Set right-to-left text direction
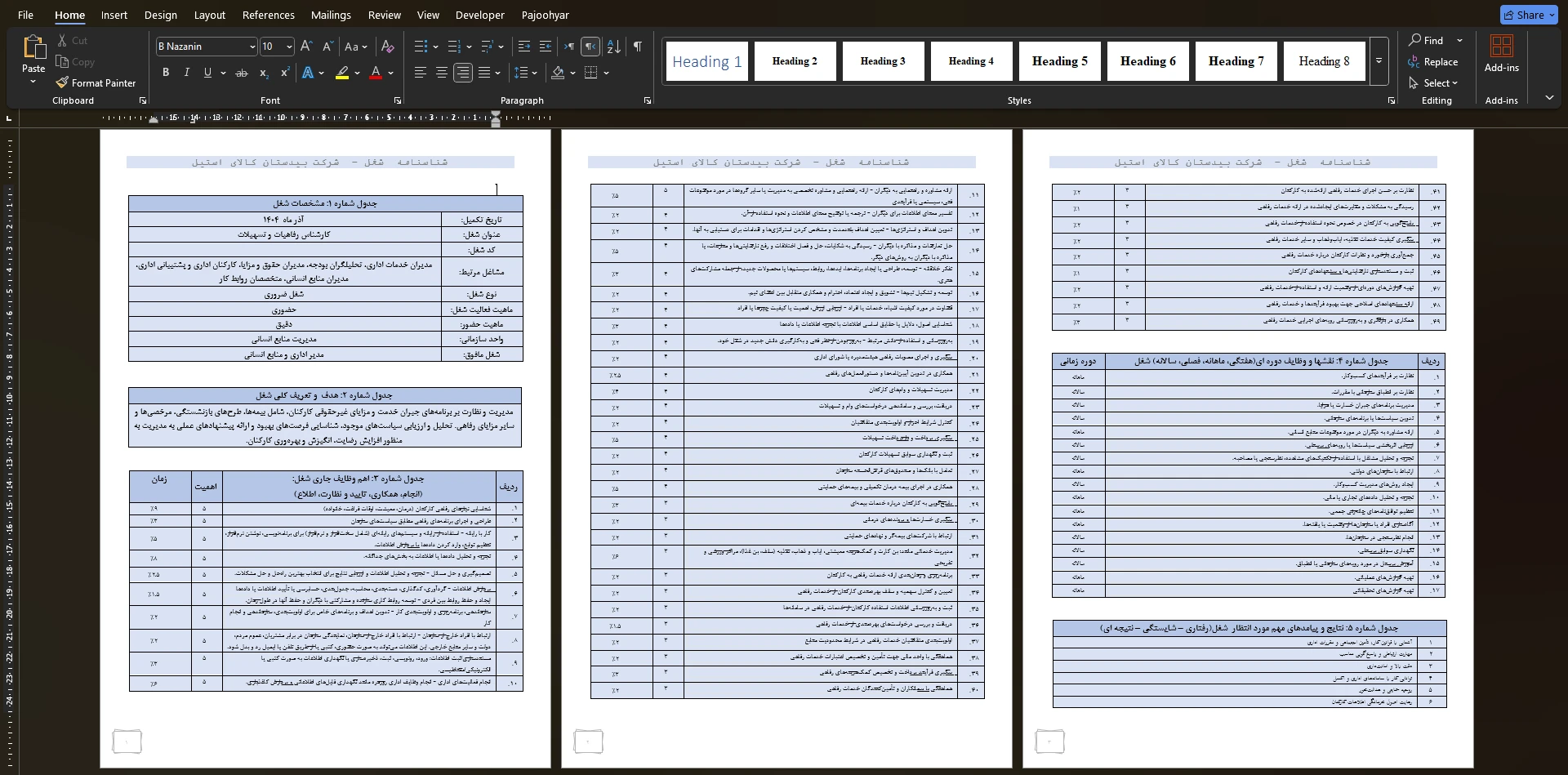 coord(590,47)
